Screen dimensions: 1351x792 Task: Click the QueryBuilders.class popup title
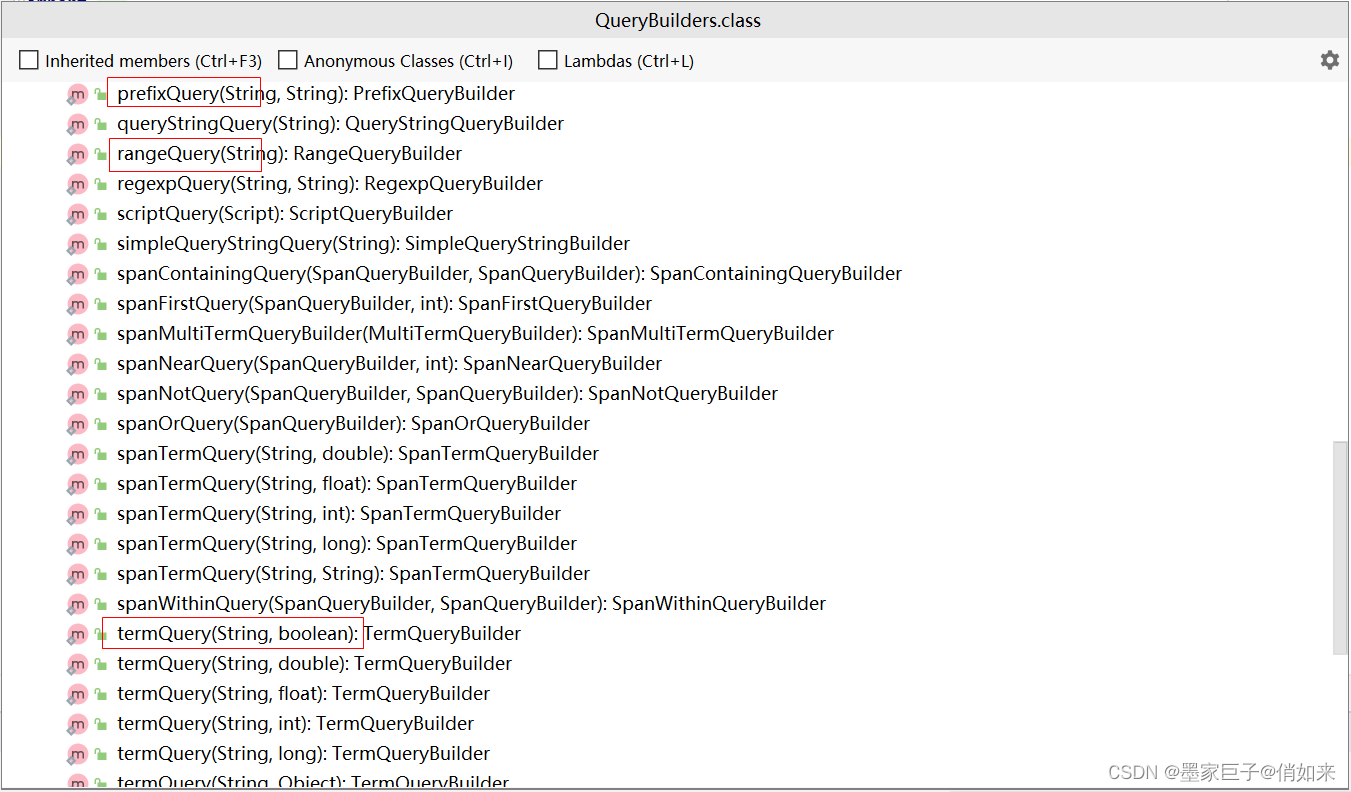click(678, 20)
